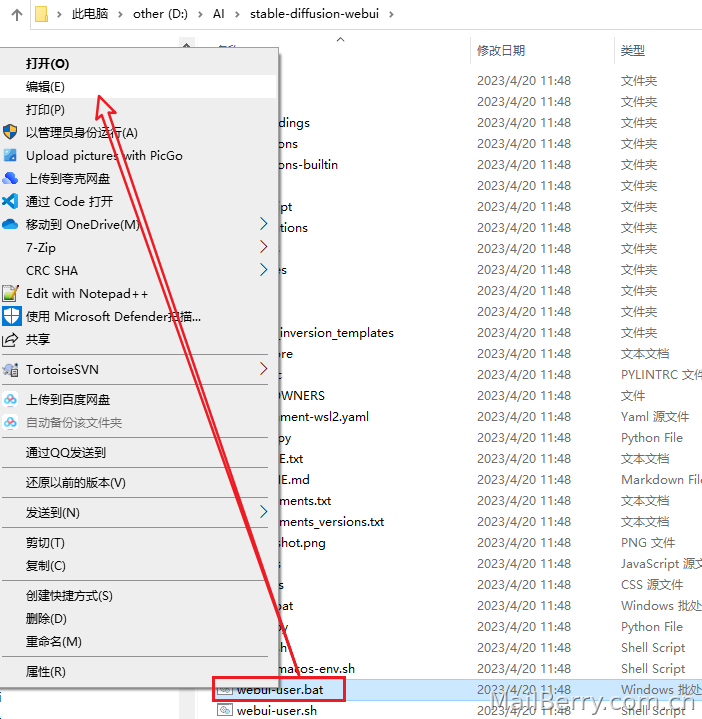
Task: Click 此电脑 in the address breadcrumb
Action: click(x=90, y=14)
